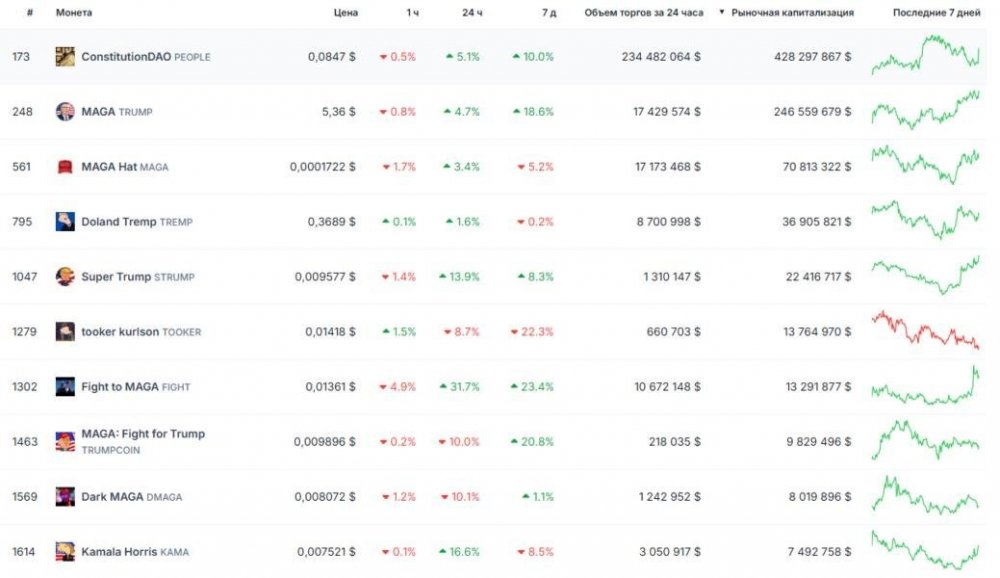1000x578 pixels.
Task: Sort by the 7 д change column
Action: click(x=543, y=13)
